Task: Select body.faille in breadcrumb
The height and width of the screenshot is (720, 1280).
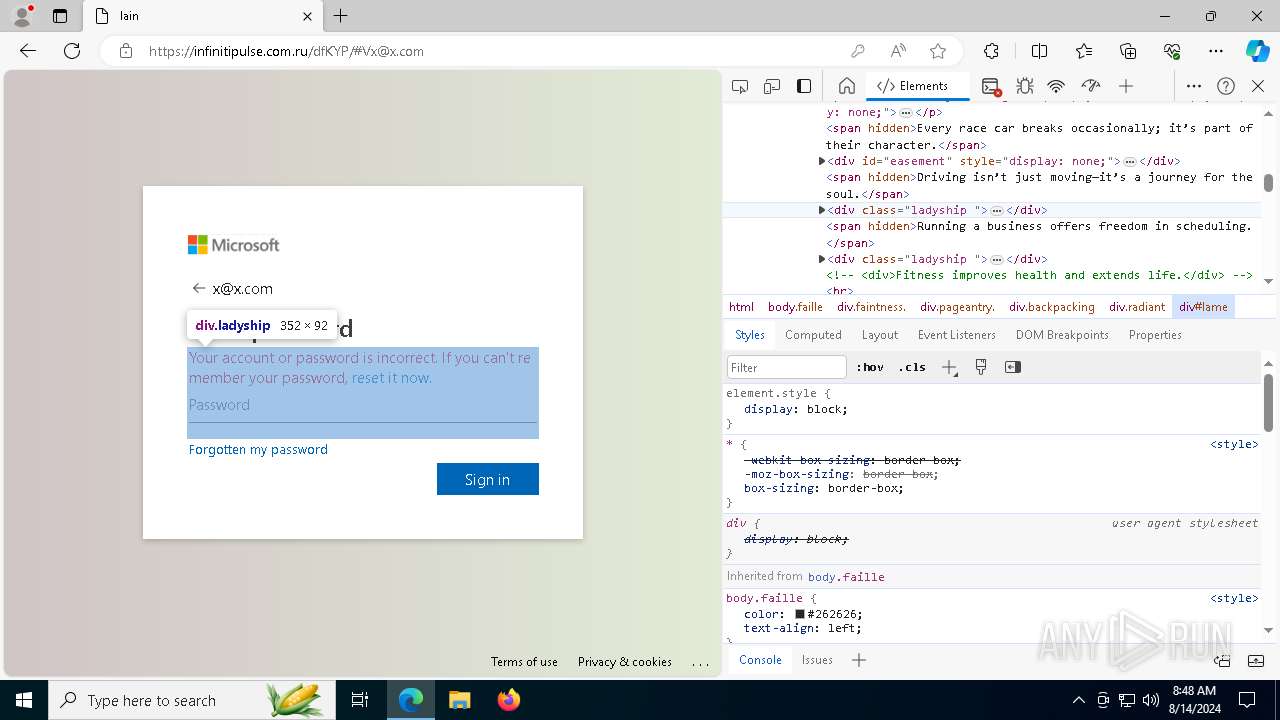Action: coord(795,307)
